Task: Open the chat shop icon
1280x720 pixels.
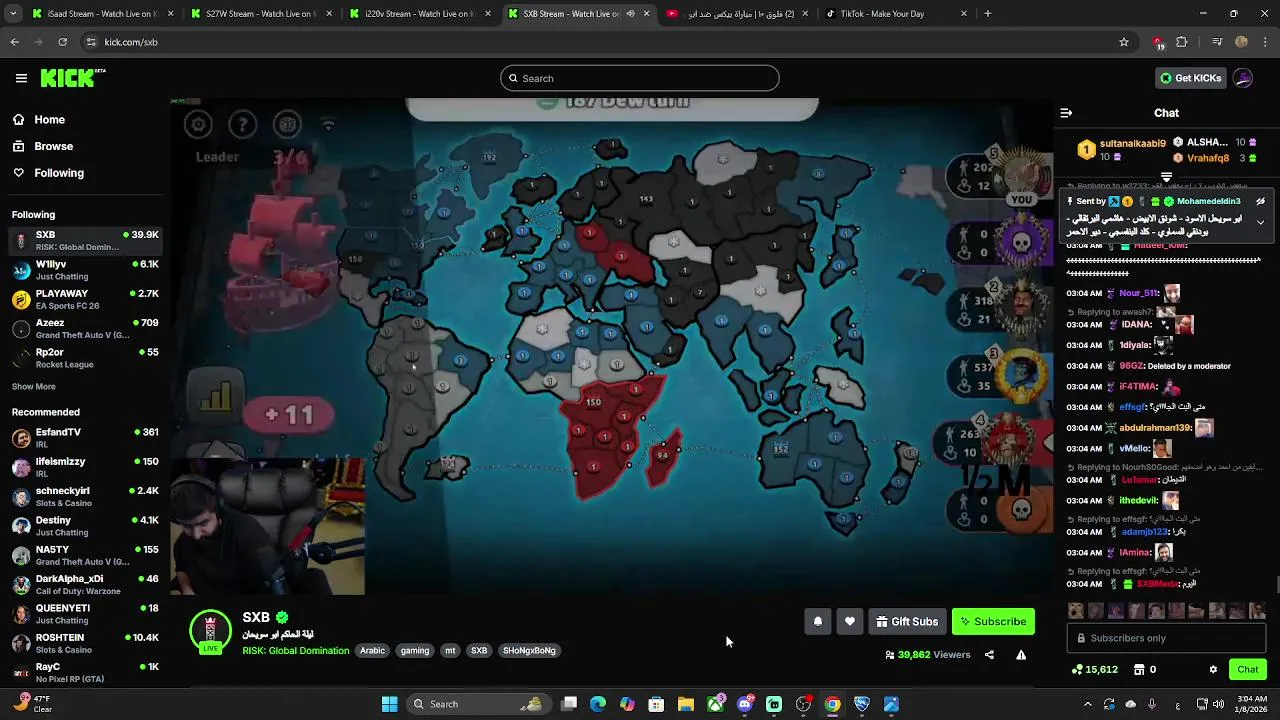Action: (x=1139, y=669)
